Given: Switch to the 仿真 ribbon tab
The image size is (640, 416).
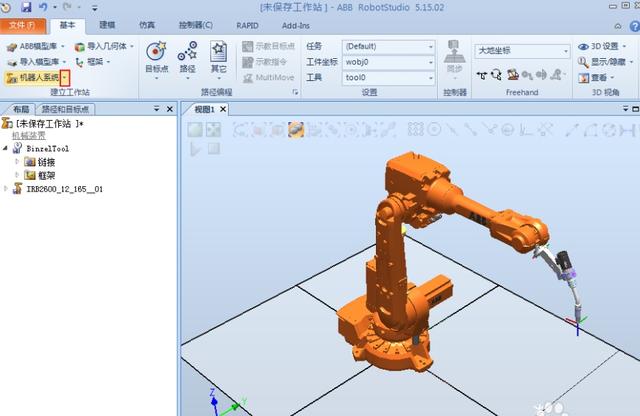Looking at the screenshot, I should 147,25.
